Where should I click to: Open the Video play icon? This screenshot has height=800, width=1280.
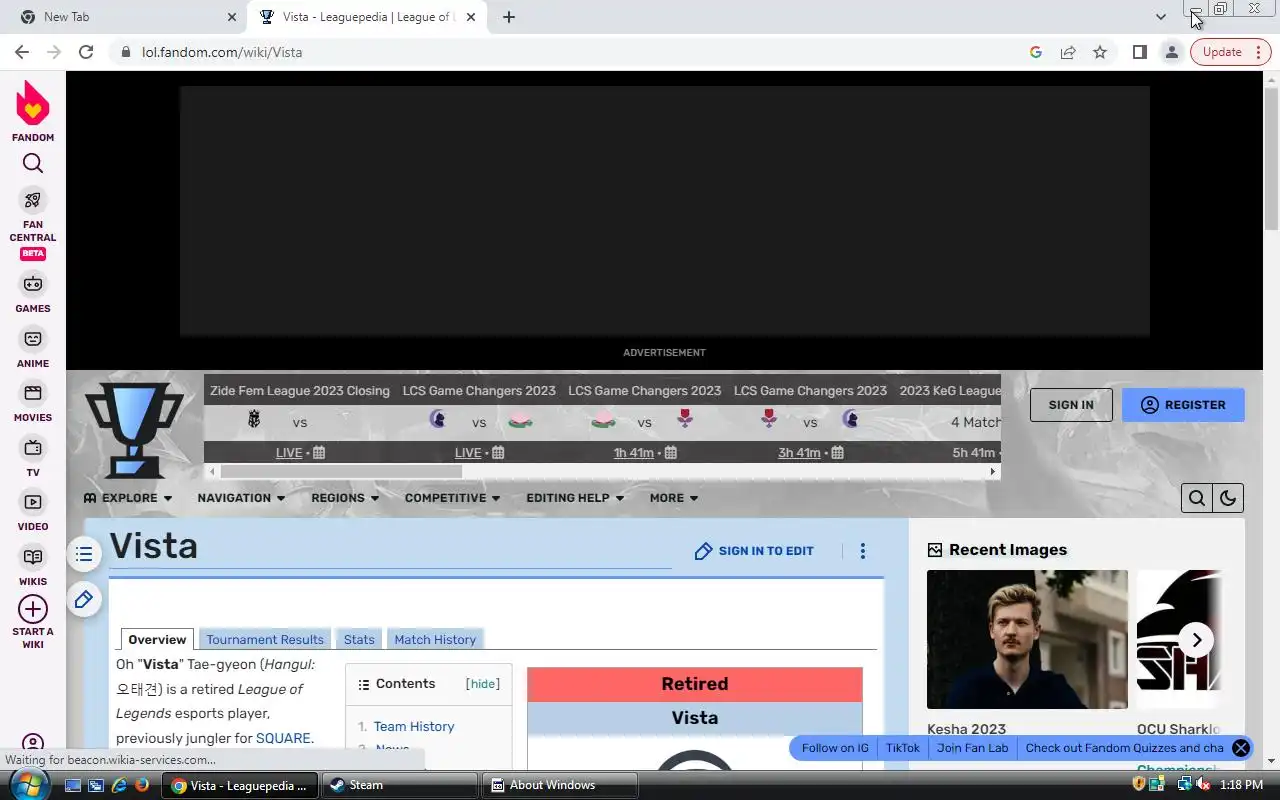tap(33, 502)
